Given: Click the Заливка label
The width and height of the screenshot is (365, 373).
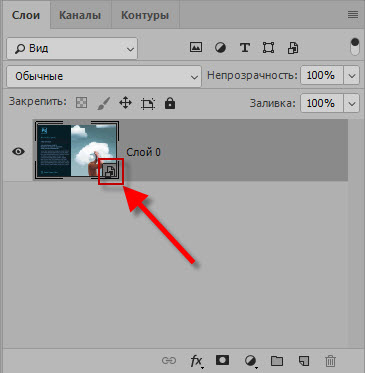Looking at the screenshot, I should coord(273,103).
